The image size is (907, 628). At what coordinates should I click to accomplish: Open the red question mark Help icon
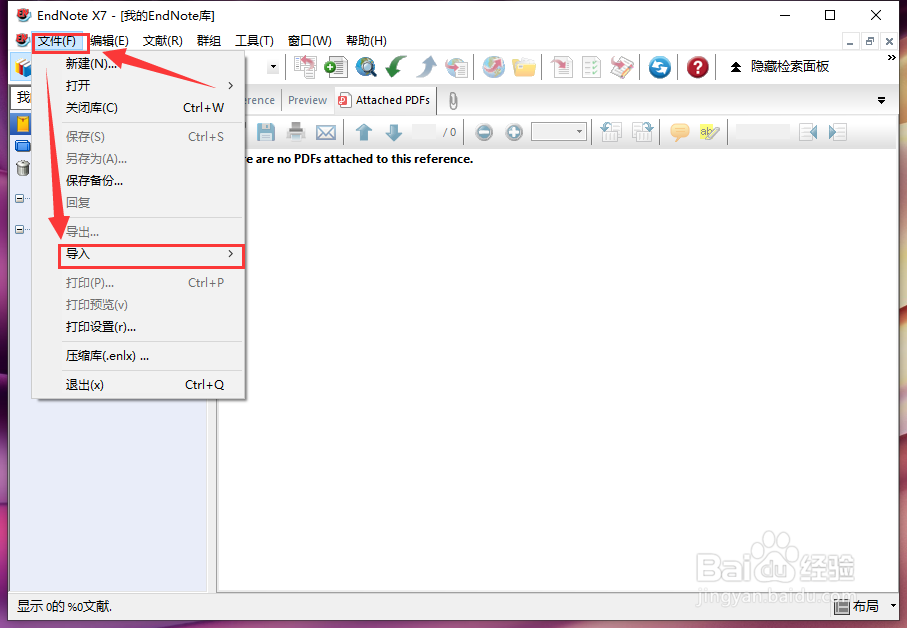coord(698,67)
